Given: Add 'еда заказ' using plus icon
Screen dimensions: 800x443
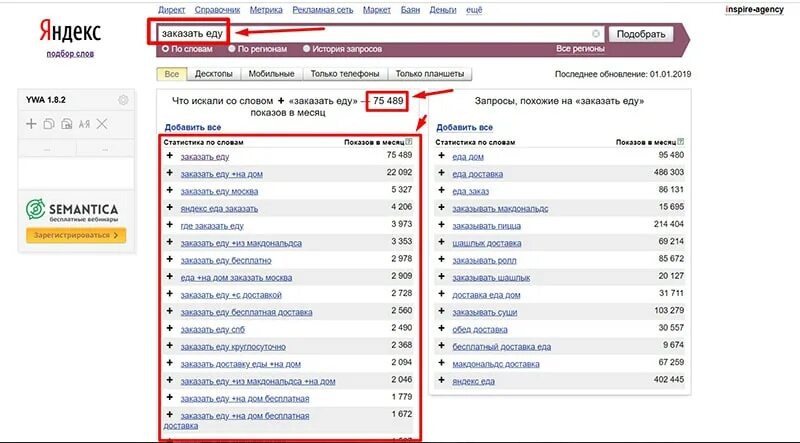Looking at the screenshot, I should [x=442, y=190].
